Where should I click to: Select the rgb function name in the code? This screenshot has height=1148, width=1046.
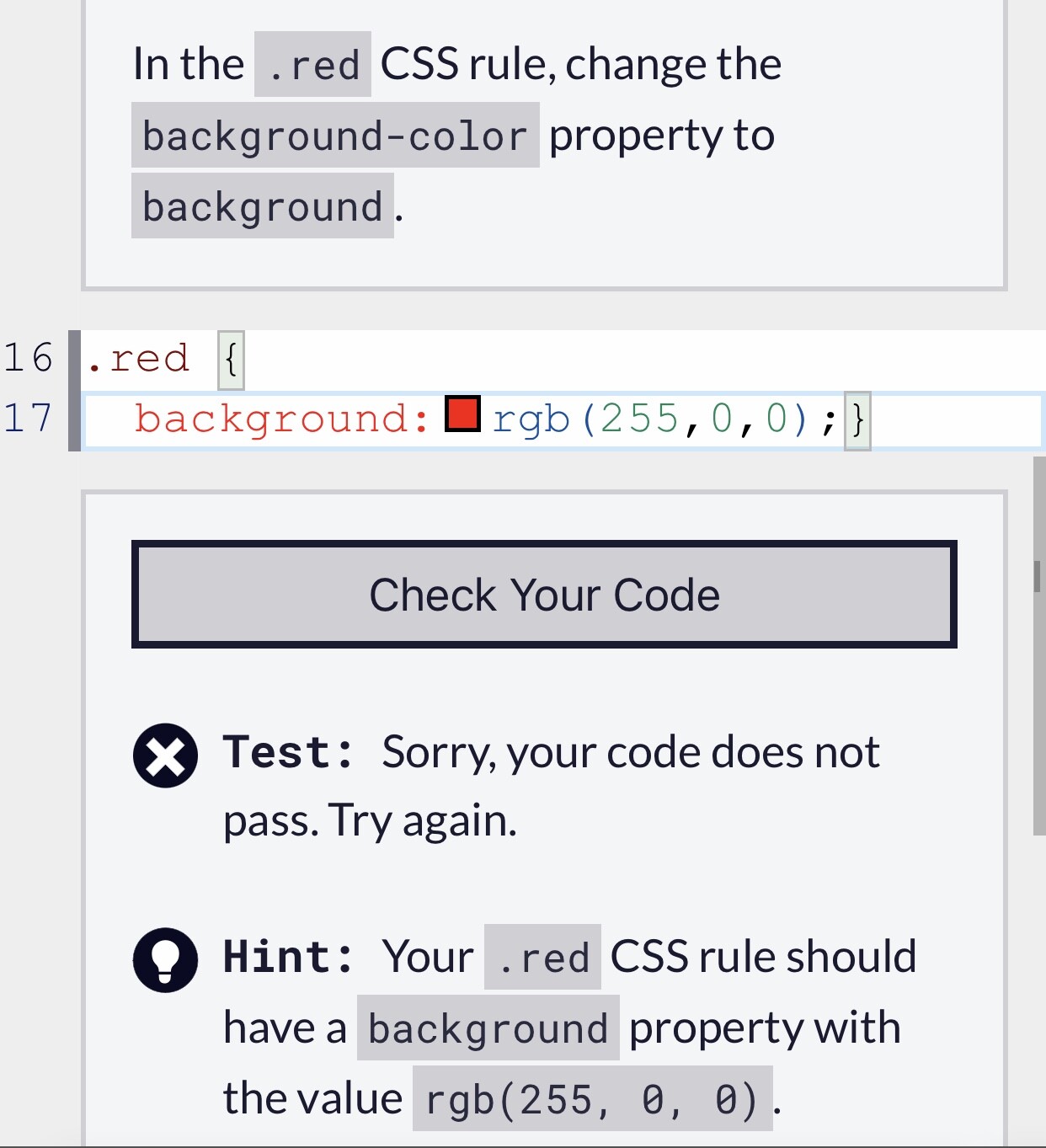(x=532, y=419)
